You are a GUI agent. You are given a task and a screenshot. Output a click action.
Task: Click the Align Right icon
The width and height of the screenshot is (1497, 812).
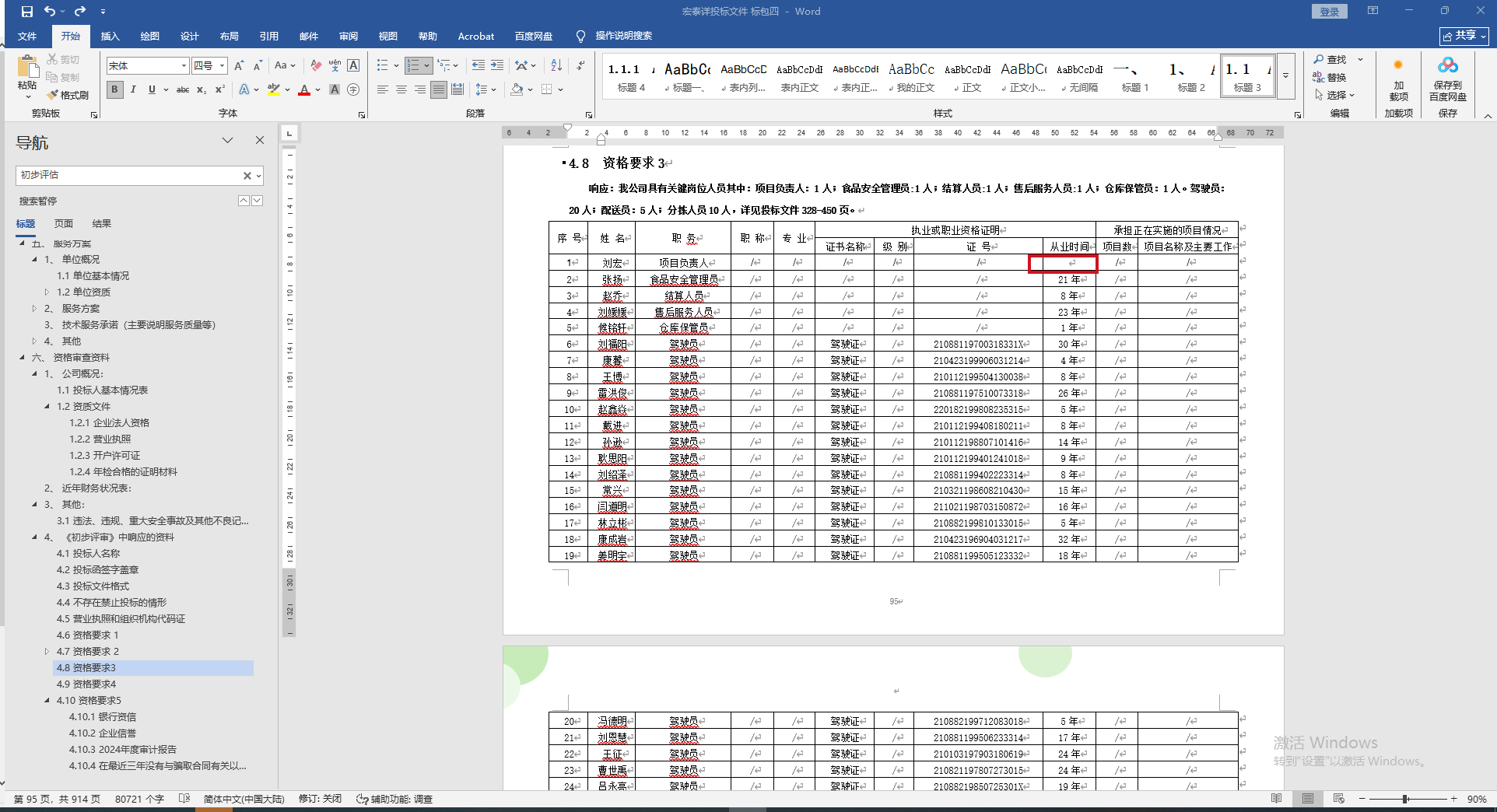(x=420, y=90)
